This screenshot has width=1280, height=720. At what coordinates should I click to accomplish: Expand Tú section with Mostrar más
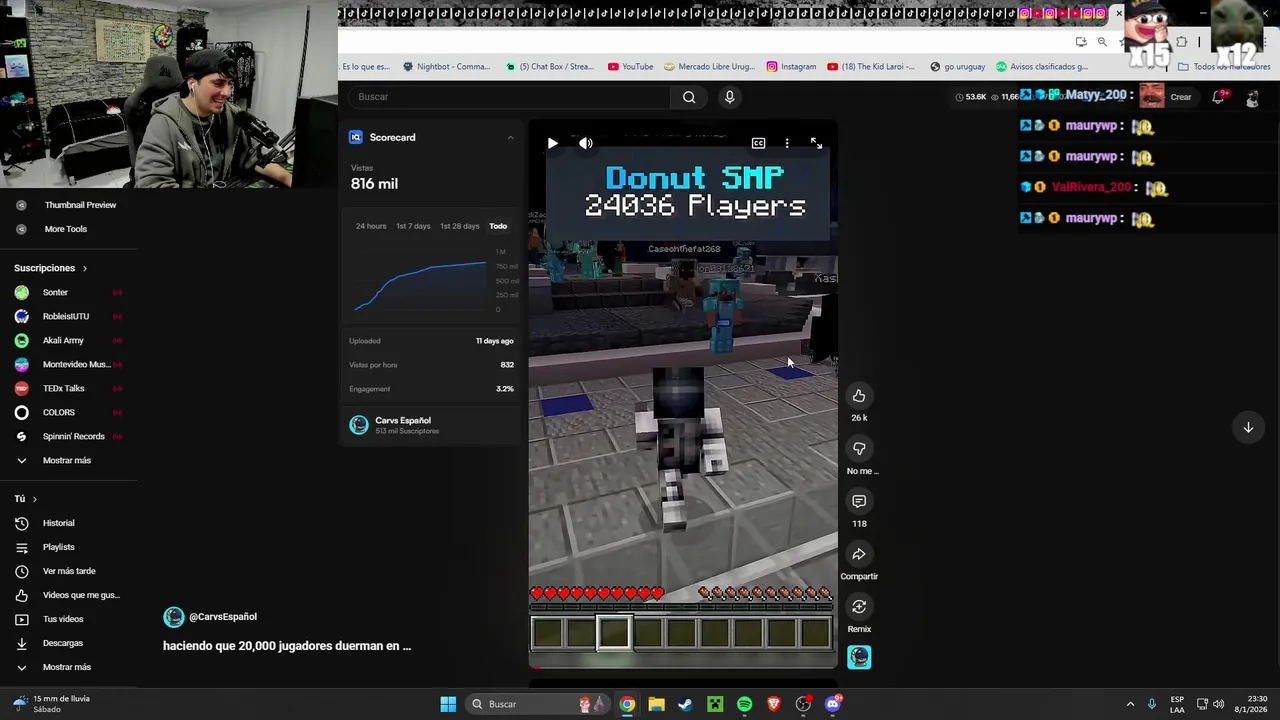[x=66, y=667]
